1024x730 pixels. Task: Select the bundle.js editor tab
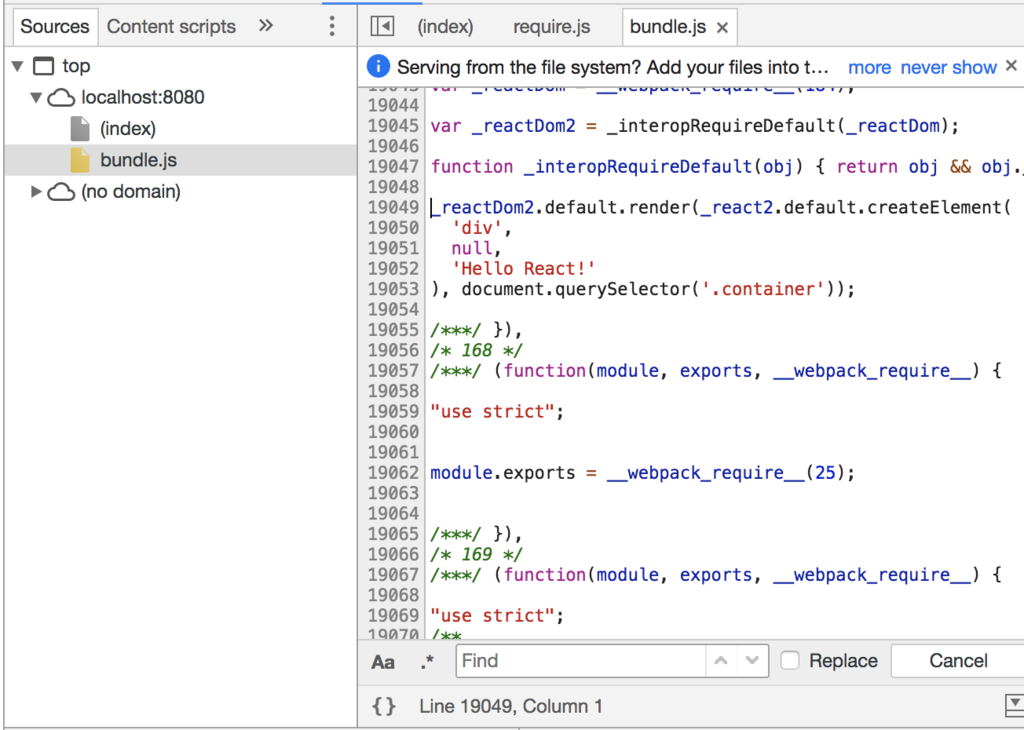[667, 27]
